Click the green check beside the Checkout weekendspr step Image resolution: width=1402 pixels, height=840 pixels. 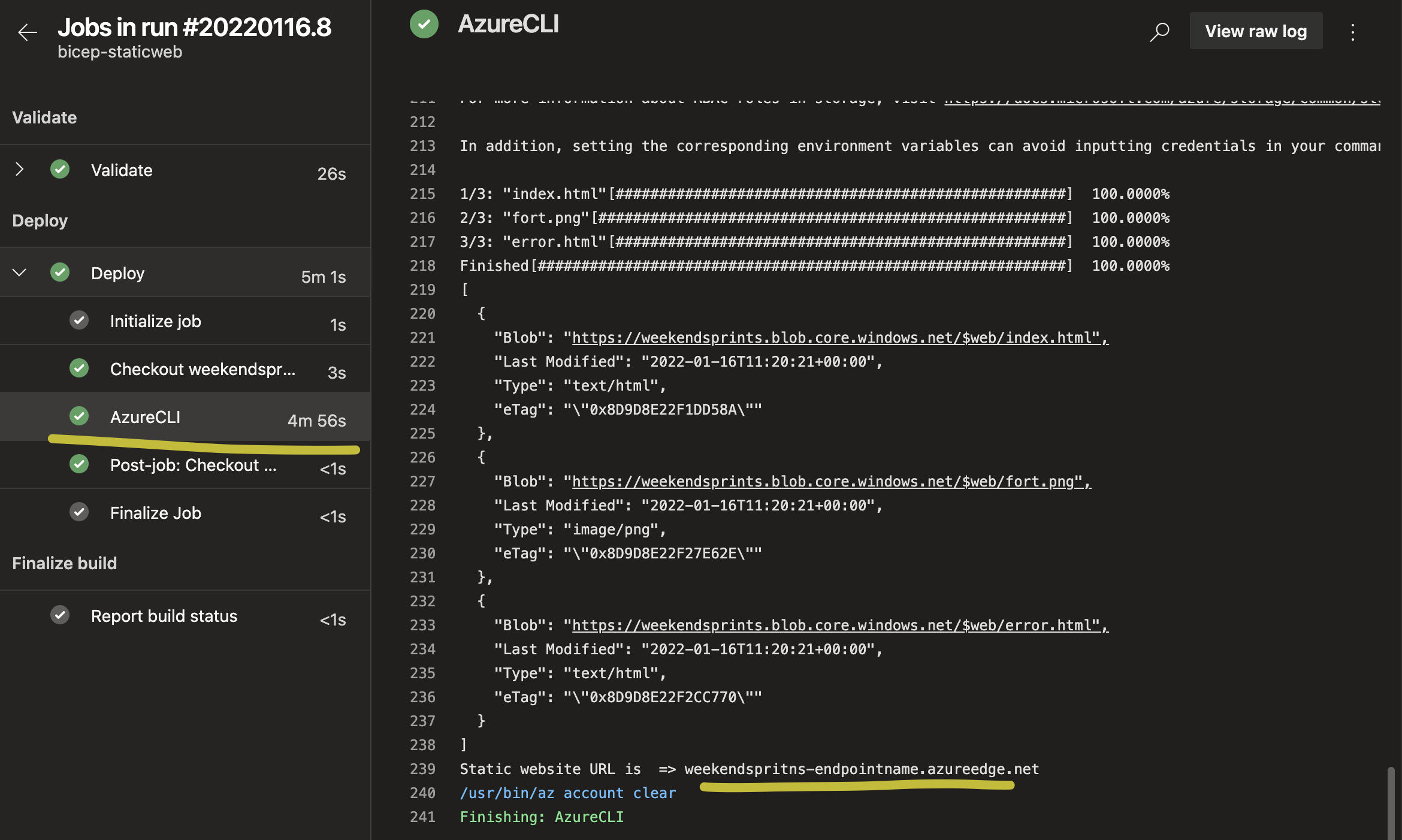(x=79, y=368)
